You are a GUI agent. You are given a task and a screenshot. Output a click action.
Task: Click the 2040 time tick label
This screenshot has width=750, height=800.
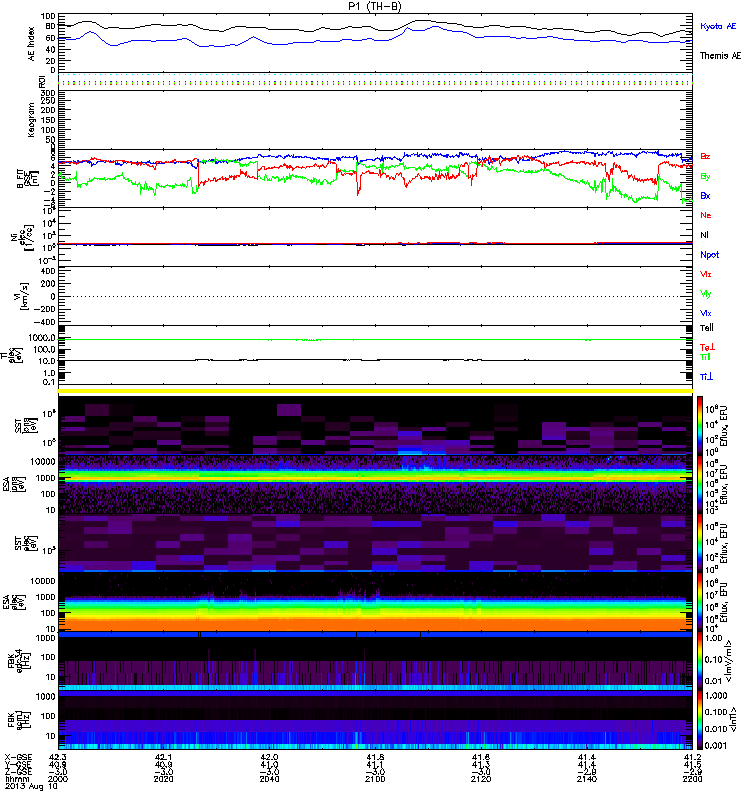(x=269, y=779)
